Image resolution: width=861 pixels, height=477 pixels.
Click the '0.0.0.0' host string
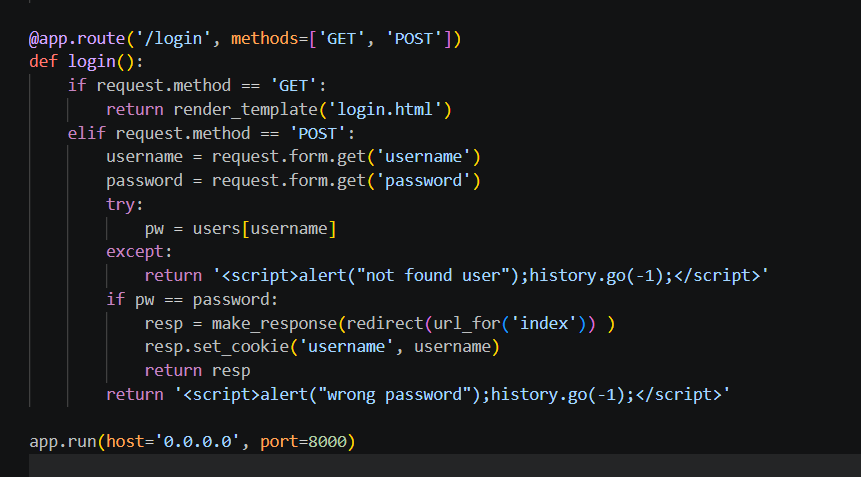click(197, 442)
